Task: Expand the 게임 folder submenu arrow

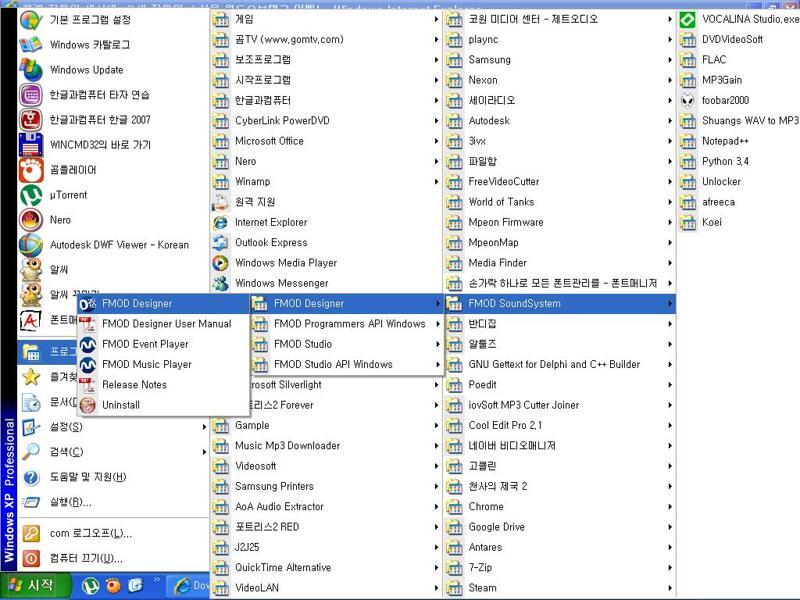Action: (x=436, y=19)
